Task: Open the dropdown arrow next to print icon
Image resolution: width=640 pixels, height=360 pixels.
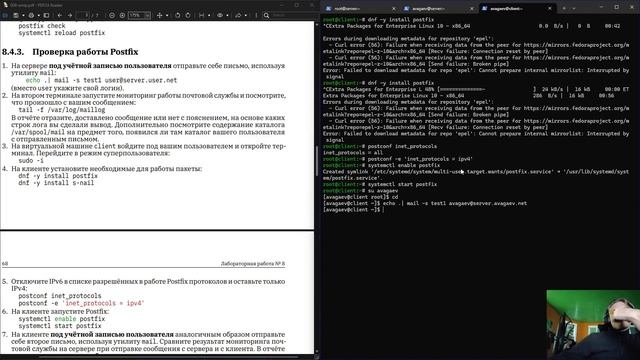Action: (x=39, y=15)
